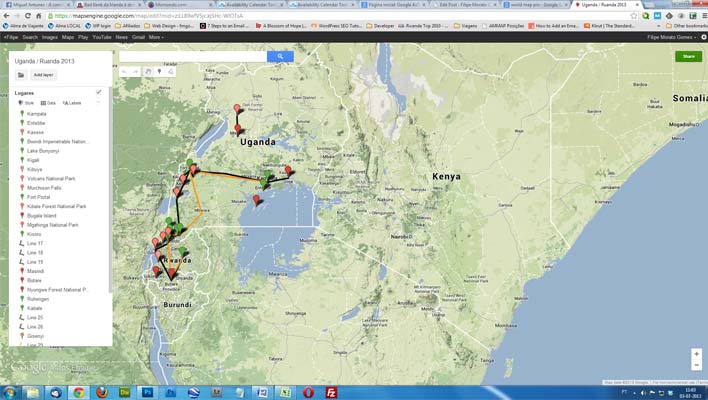Open YouTube from the Google bar
Screen dimensions: 708x400
pyautogui.click(x=101, y=37)
